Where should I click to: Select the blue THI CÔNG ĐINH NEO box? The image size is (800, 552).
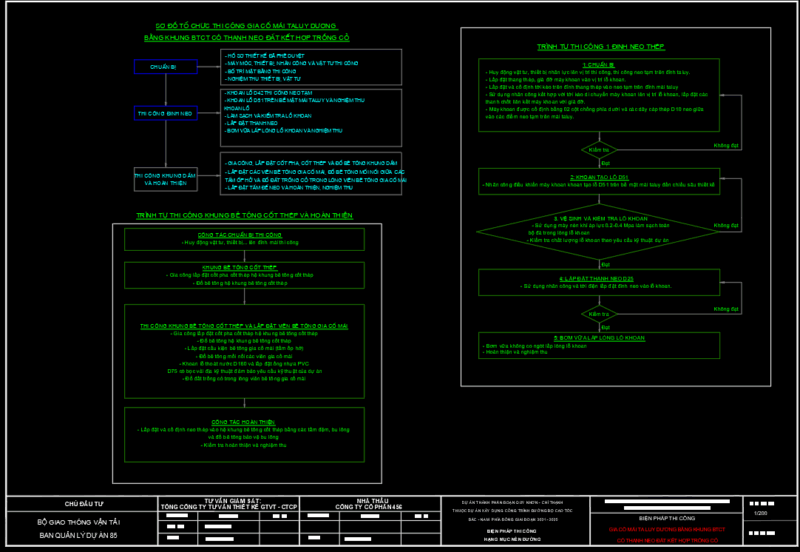164,113
